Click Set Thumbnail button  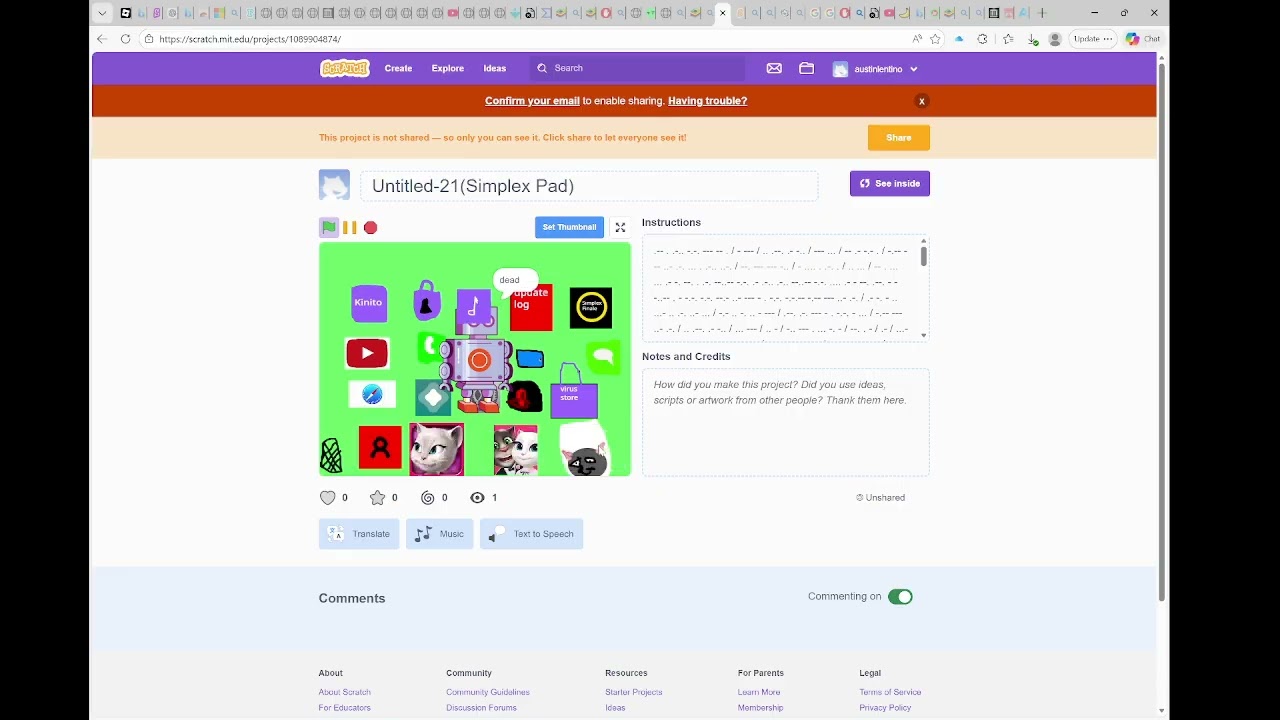coord(569,227)
